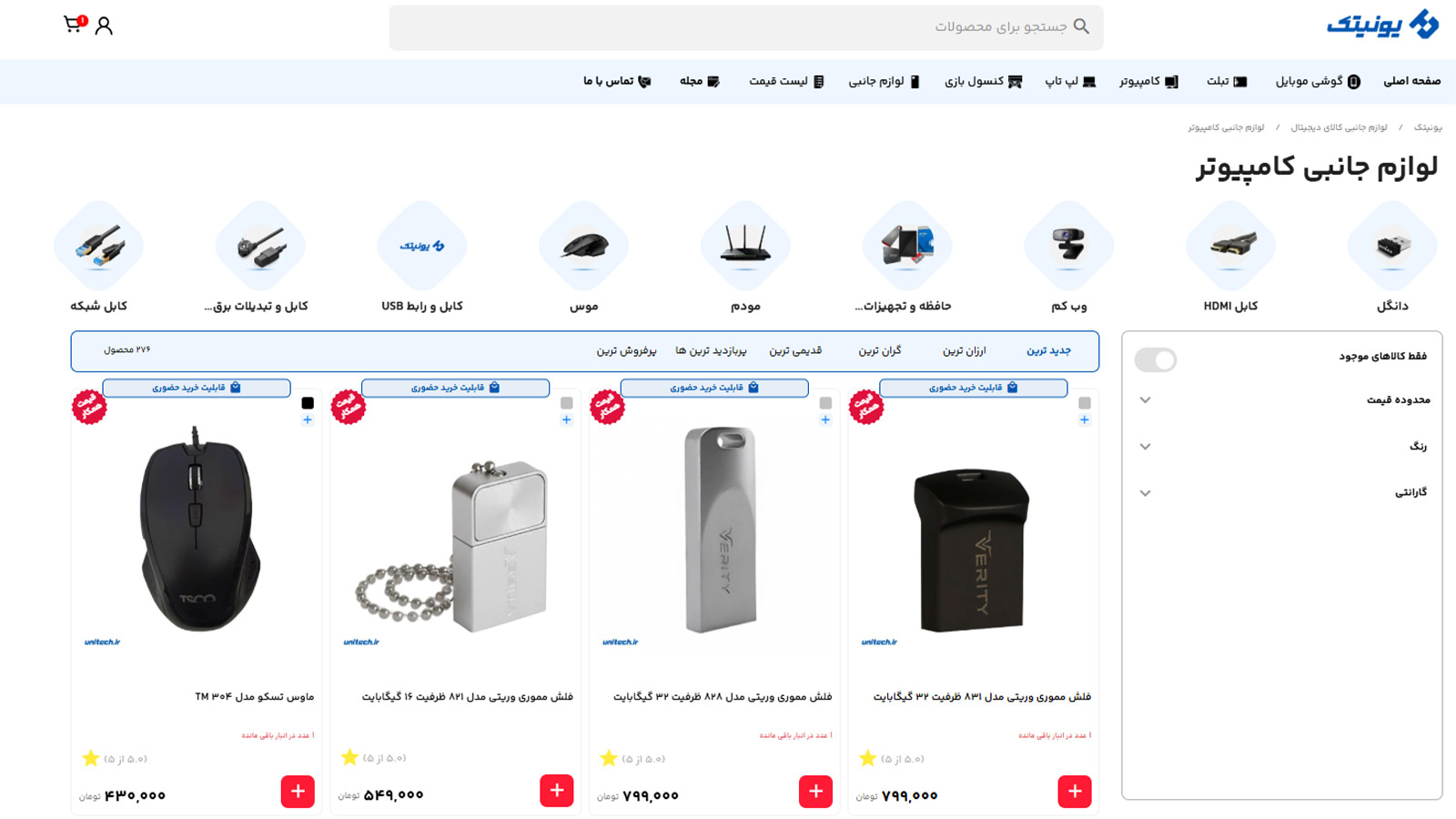Open گوشی موبایل menu item
1456x819 pixels.
(x=1318, y=81)
